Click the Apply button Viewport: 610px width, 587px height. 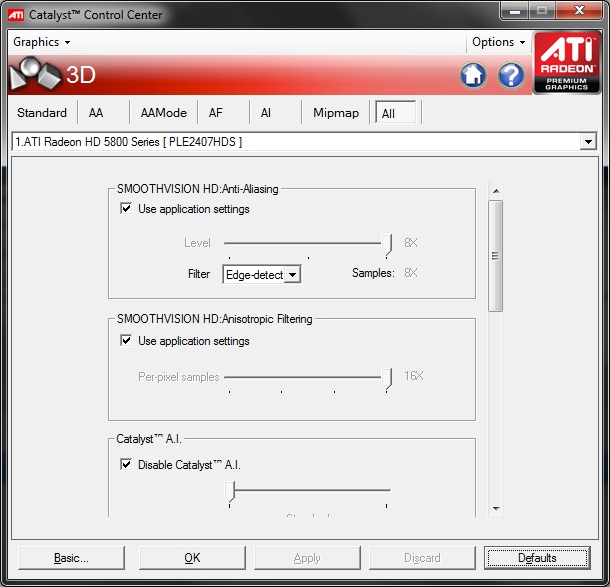(307, 558)
